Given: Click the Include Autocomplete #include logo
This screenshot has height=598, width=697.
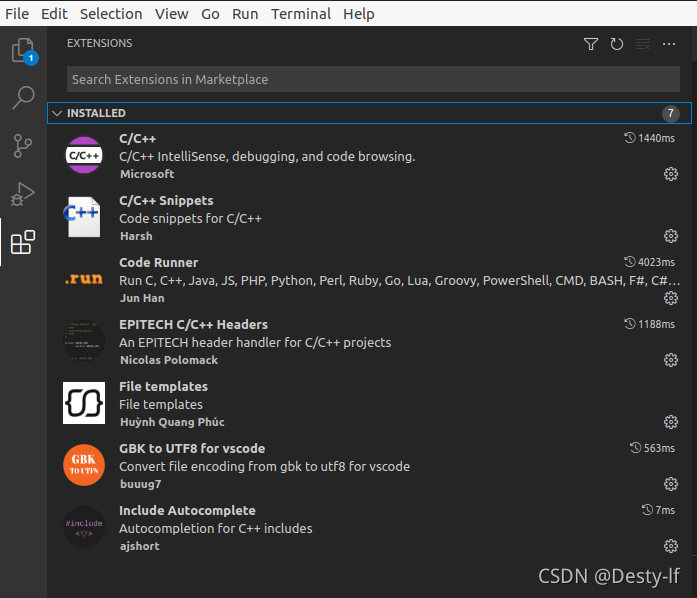Looking at the screenshot, I should tap(84, 527).
